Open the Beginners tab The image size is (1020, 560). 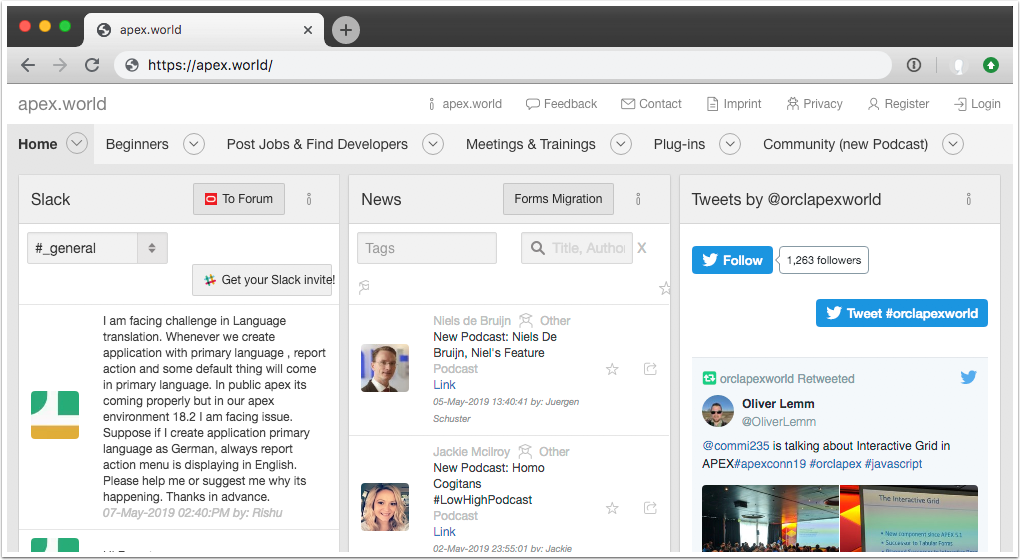click(x=137, y=144)
